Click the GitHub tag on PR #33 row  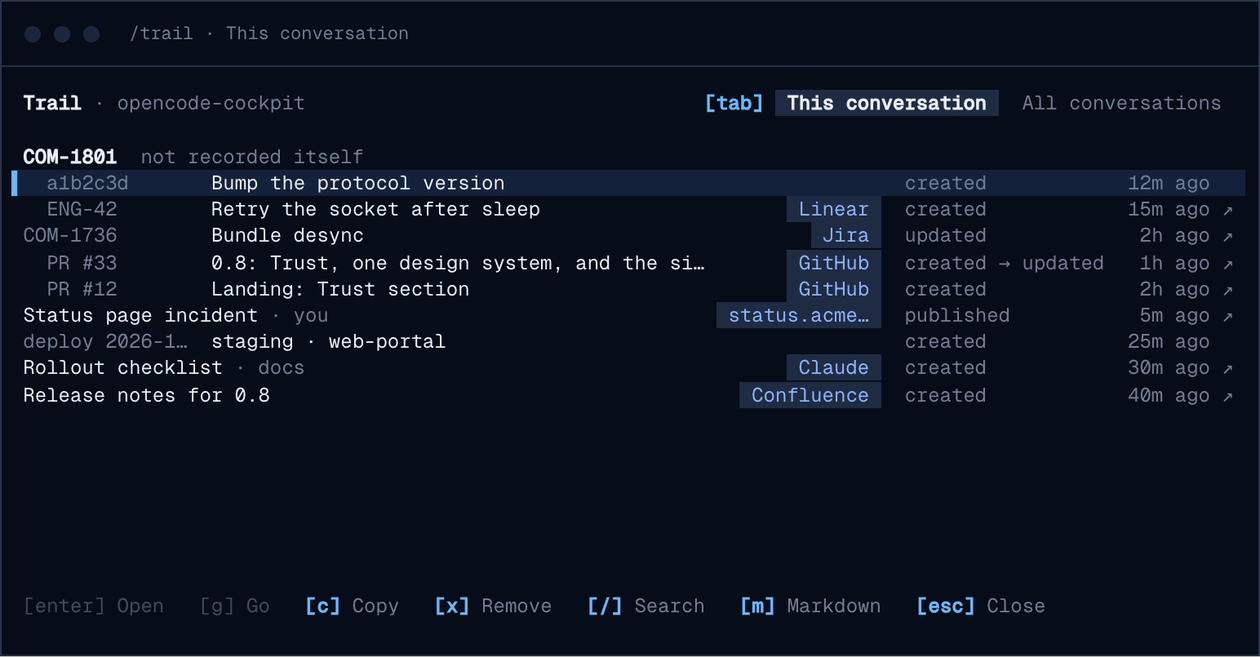[833, 264]
